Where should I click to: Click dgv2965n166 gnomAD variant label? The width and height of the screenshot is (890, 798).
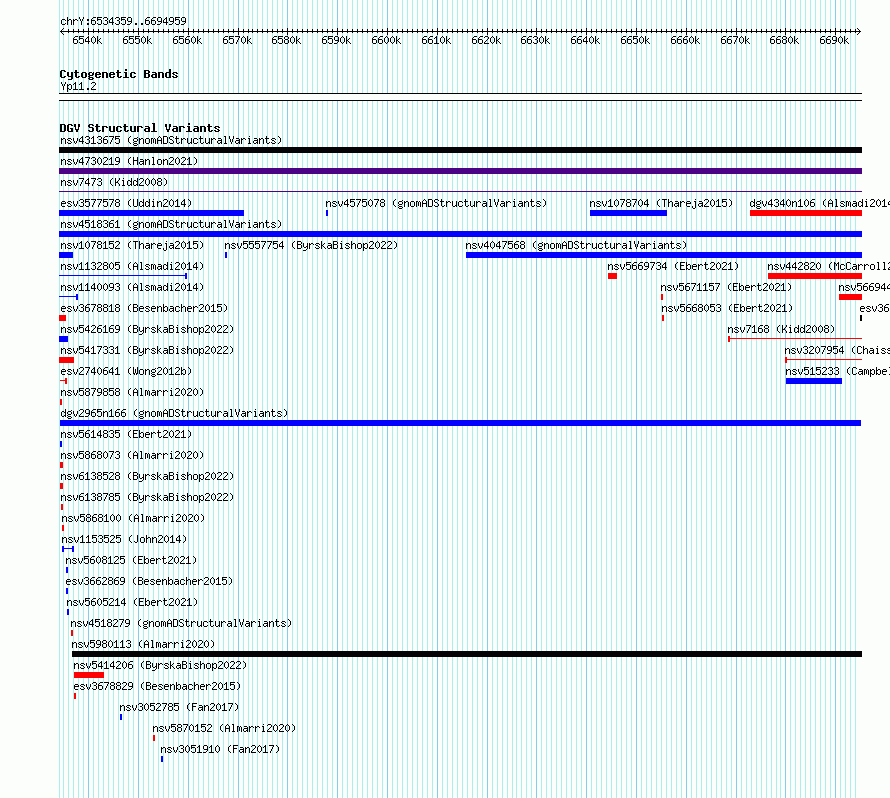click(x=174, y=413)
